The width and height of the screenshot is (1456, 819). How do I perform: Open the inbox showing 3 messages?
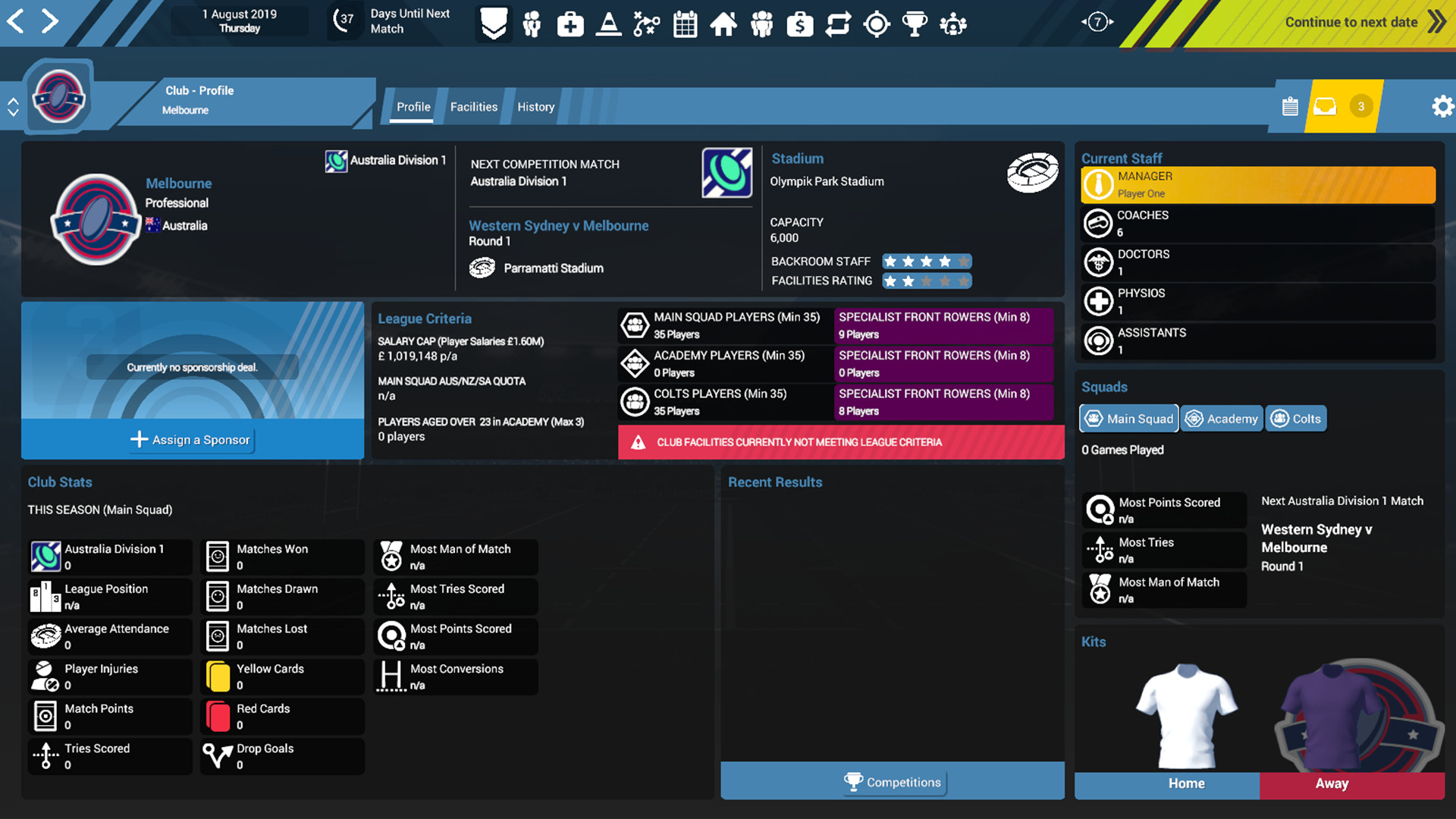point(1326,106)
